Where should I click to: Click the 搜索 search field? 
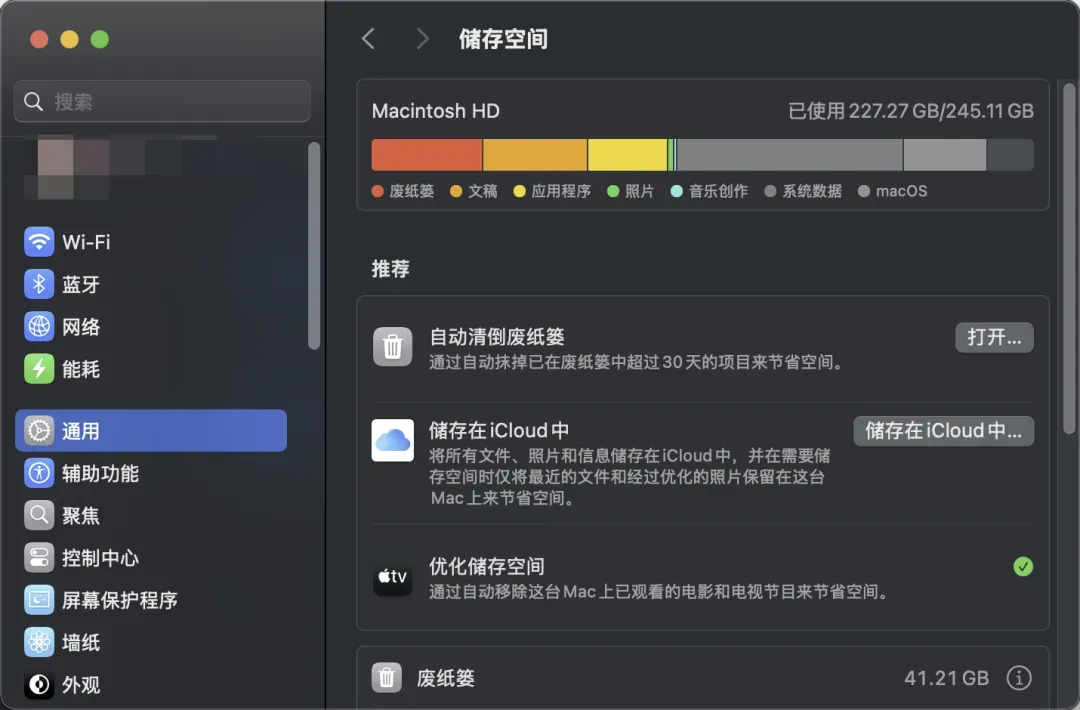pos(162,102)
